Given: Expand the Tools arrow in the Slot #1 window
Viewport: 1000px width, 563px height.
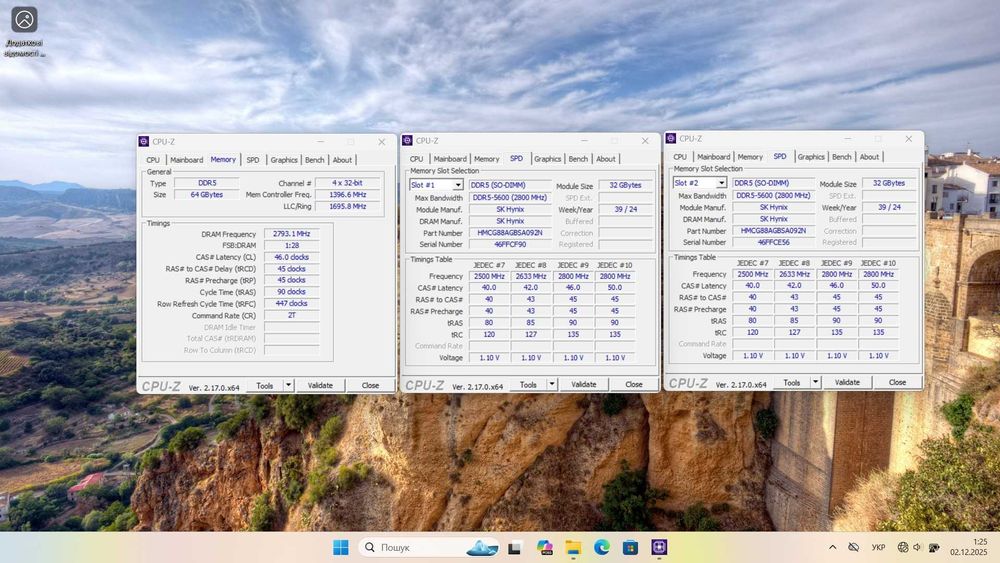Looking at the screenshot, I should coord(552,384).
